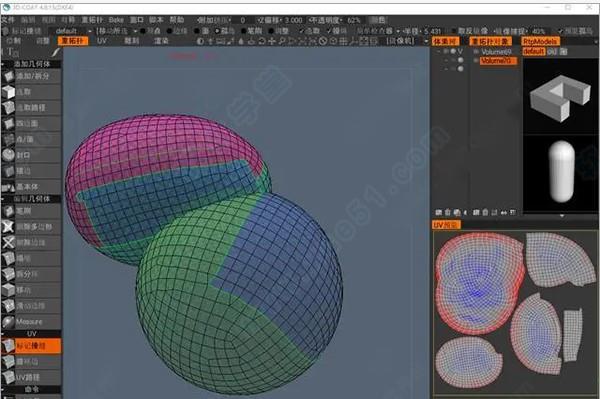Image resolution: width=600 pixels, height=399 pixels.
Task: Select the 孤岛 islands radio option
Action: (225, 31)
